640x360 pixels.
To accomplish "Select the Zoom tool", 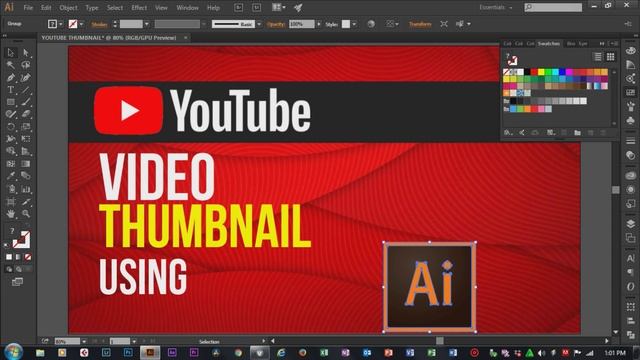I will pyautogui.click(x=26, y=213).
